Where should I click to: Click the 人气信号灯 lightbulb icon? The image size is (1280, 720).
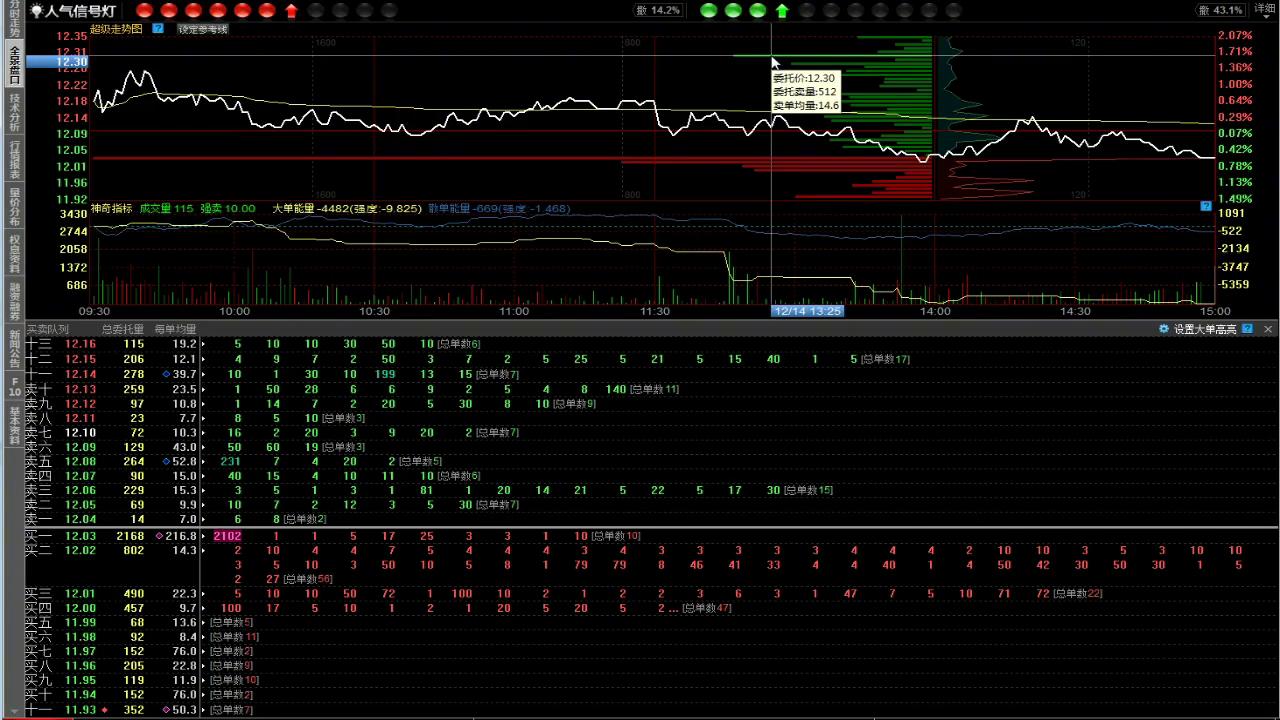pos(36,11)
